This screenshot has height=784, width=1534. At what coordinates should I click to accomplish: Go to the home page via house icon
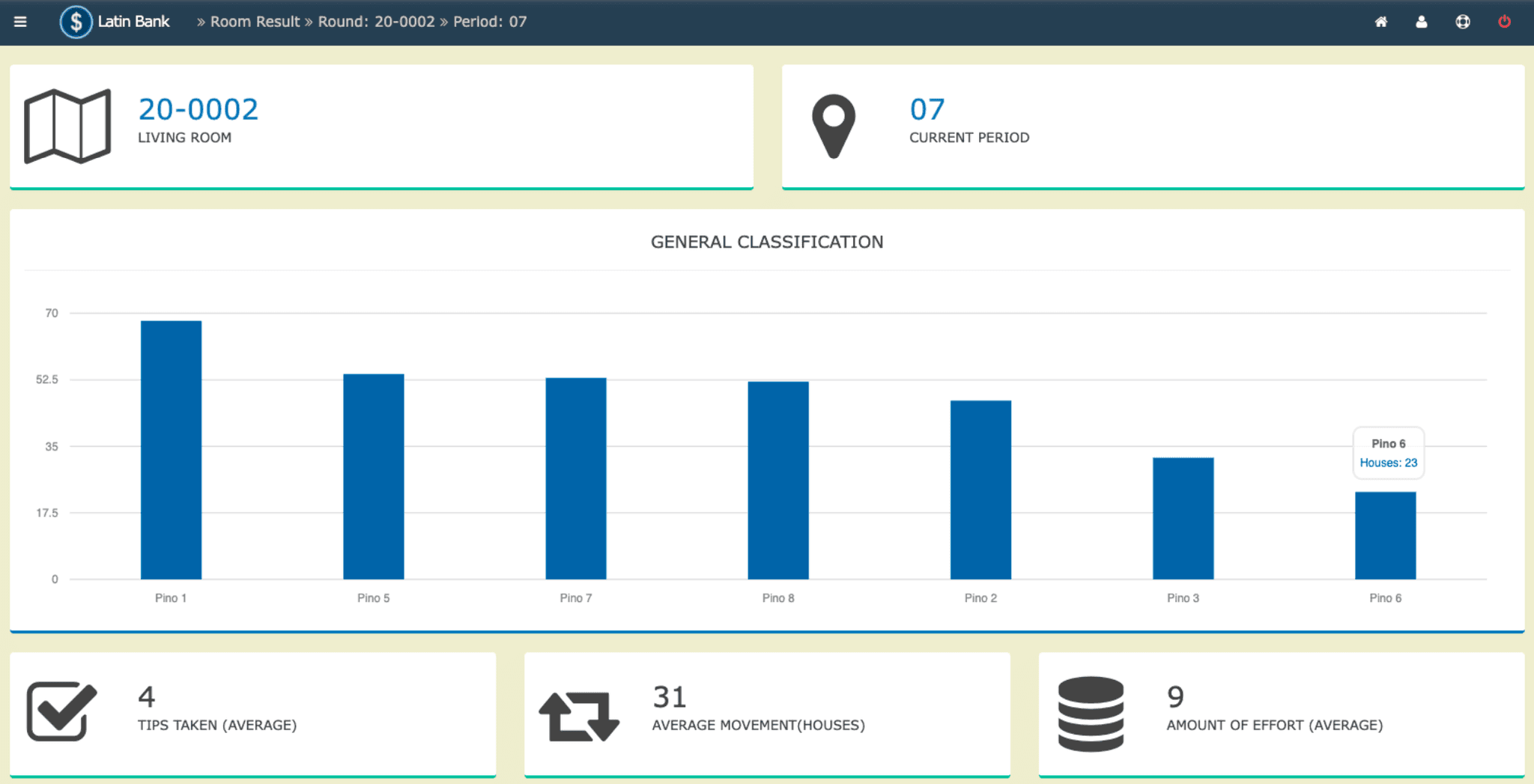pyautogui.click(x=1380, y=22)
